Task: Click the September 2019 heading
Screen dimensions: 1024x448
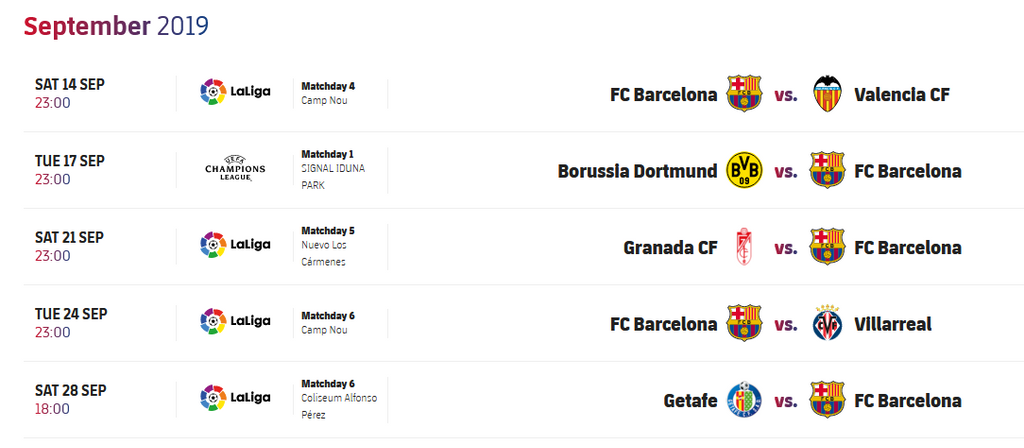Action: click(116, 25)
